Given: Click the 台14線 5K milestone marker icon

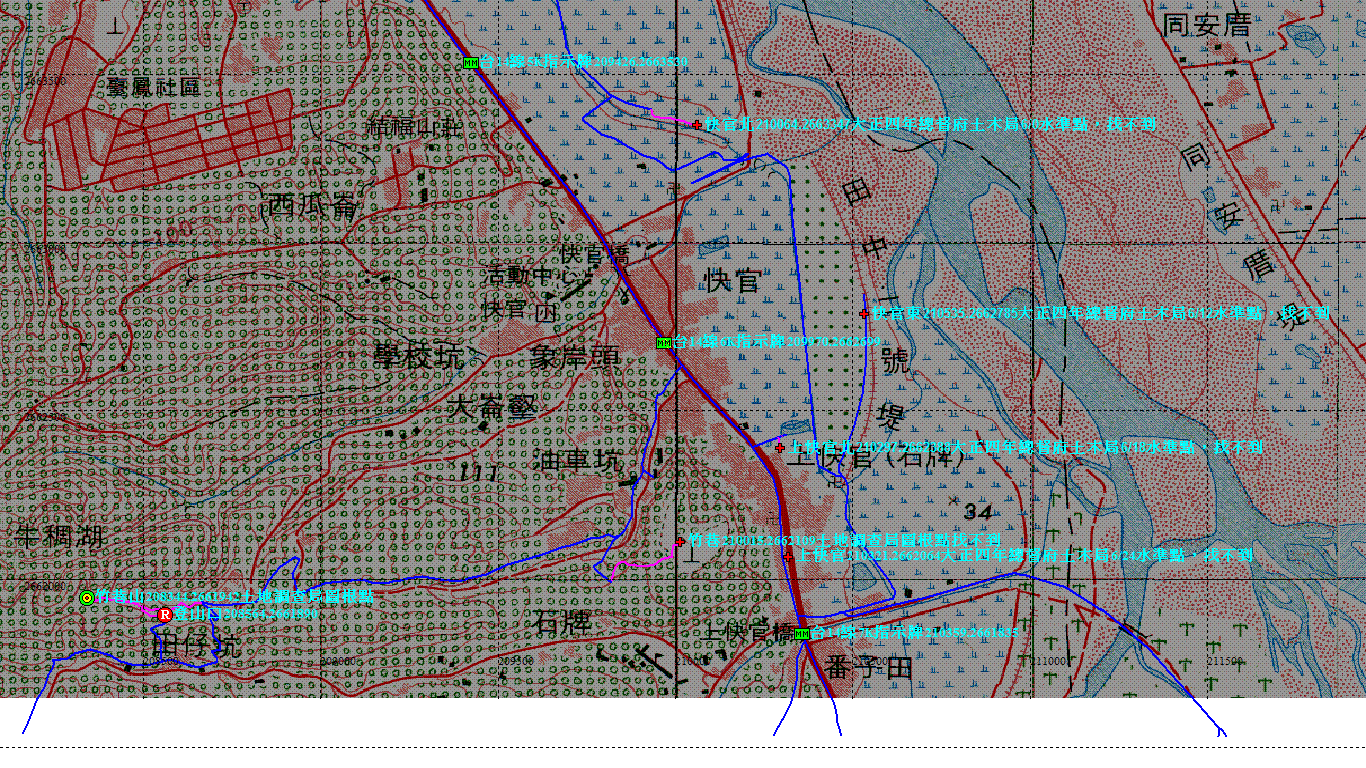Looking at the screenshot, I should pyautogui.click(x=470, y=62).
